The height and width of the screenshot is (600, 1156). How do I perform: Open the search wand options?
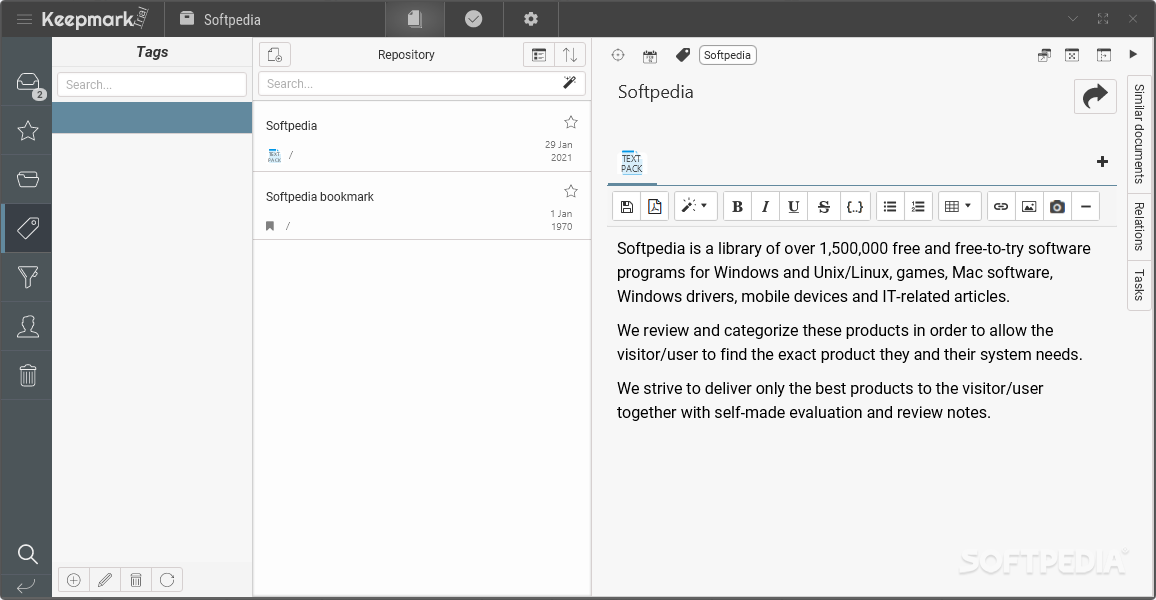click(569, 83)
